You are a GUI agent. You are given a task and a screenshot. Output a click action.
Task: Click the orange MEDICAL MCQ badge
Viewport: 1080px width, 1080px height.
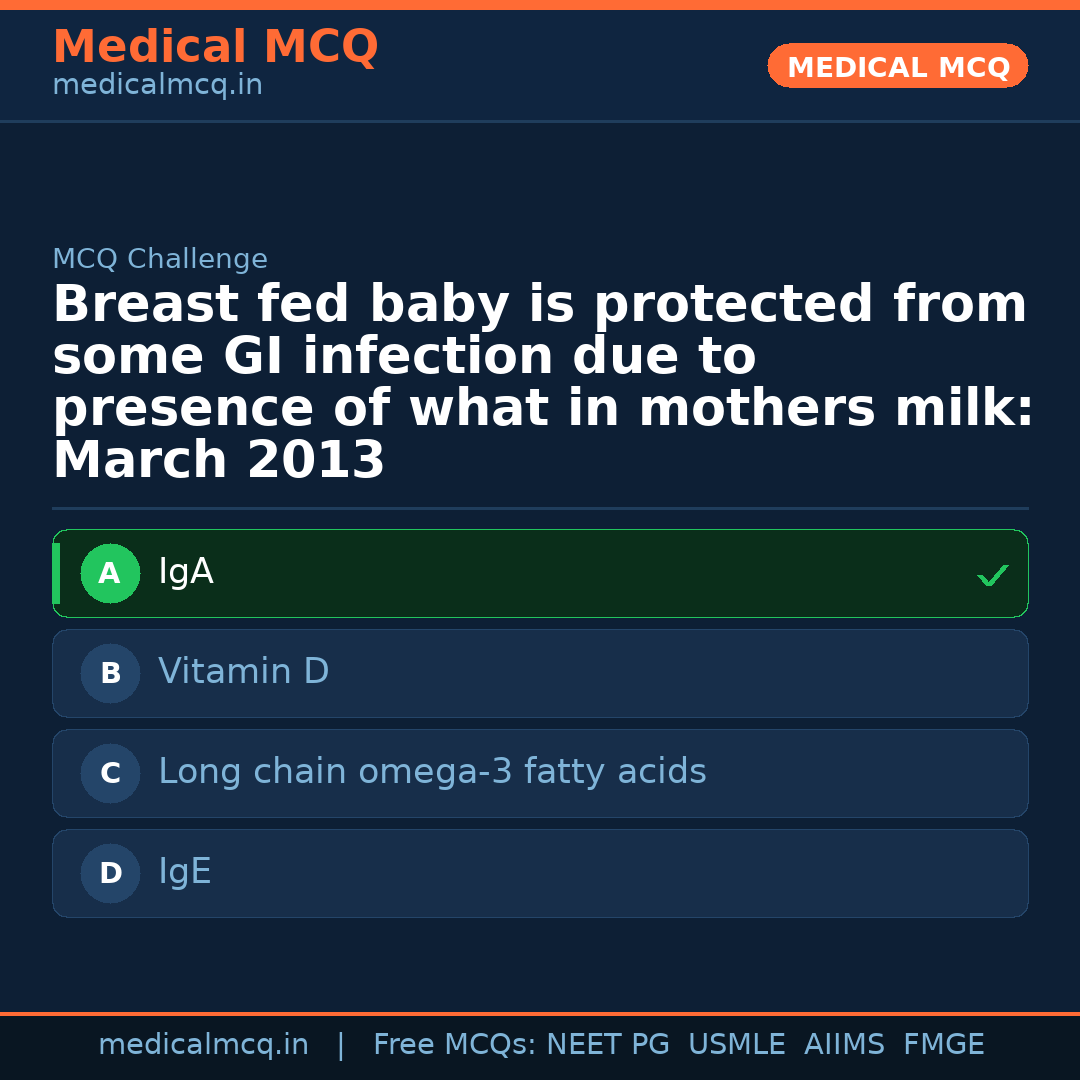click(897, 67)
